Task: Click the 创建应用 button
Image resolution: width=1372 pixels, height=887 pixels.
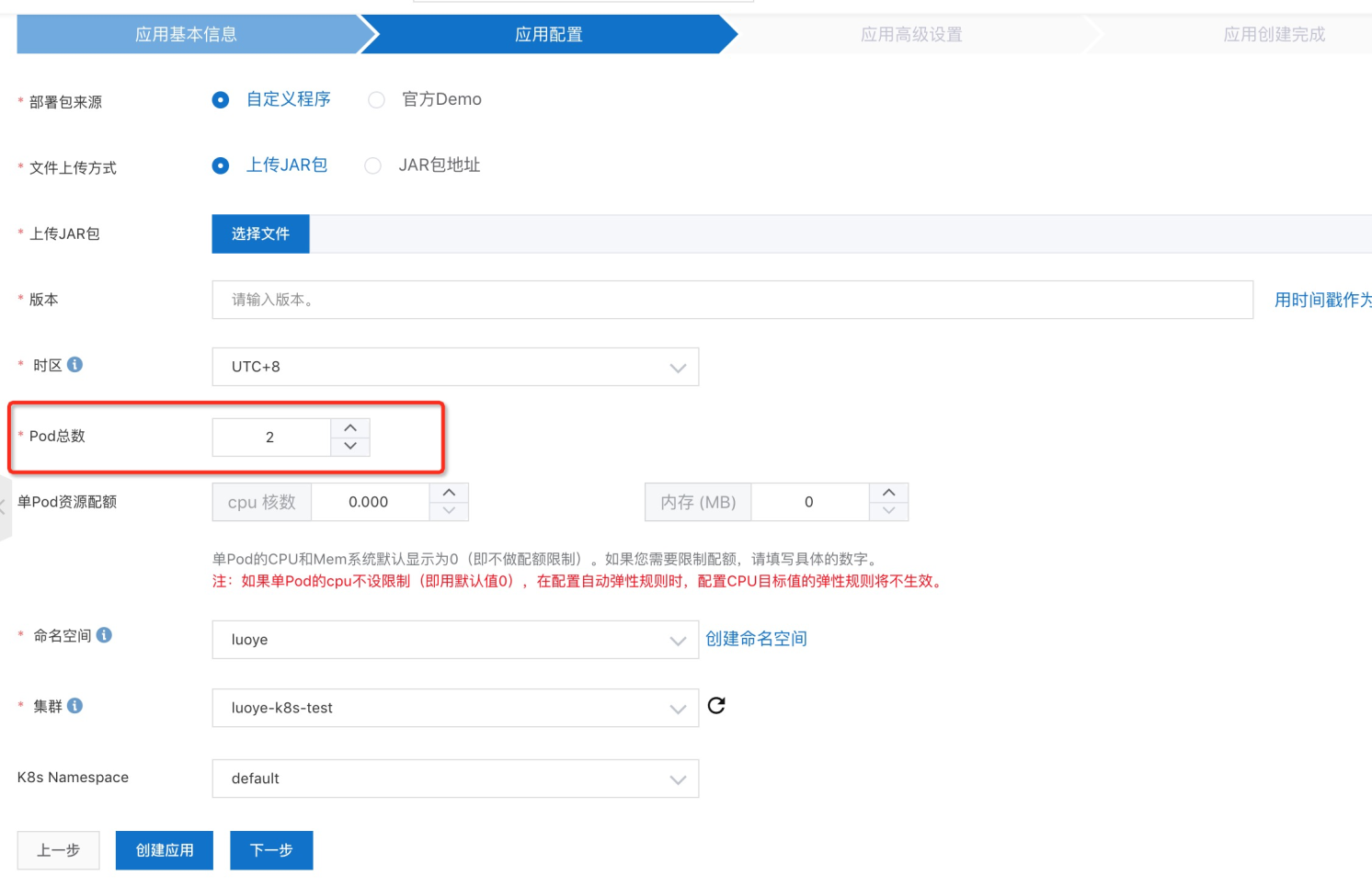Action: pos(165,850)
